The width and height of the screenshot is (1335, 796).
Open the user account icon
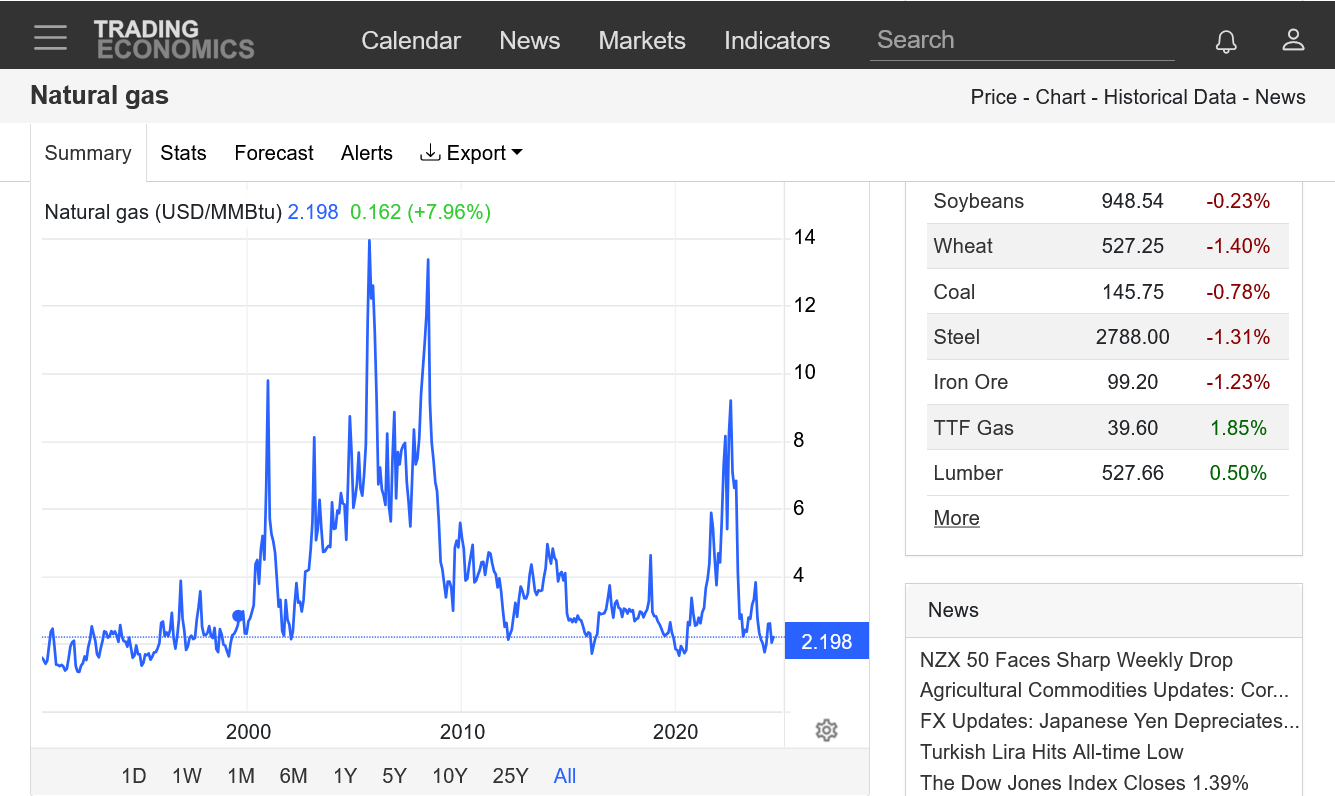[x=1293, y=40]
